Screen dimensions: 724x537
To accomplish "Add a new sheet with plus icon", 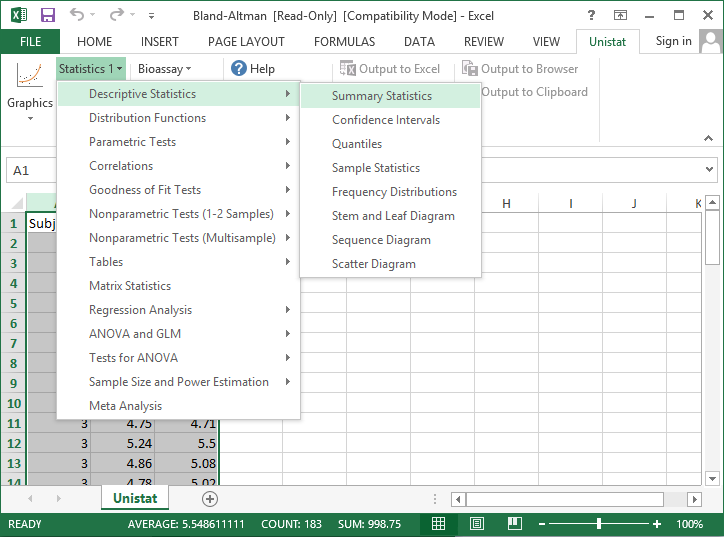I will [x=210, y=499].
